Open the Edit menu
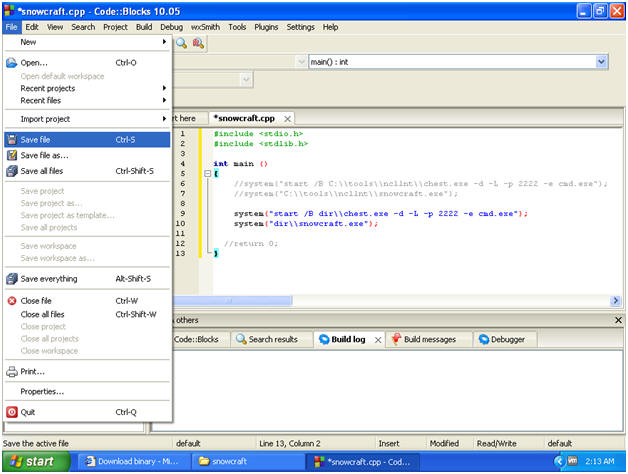Image resolution: width=628 pixels, height=474 pixels. 32,27
